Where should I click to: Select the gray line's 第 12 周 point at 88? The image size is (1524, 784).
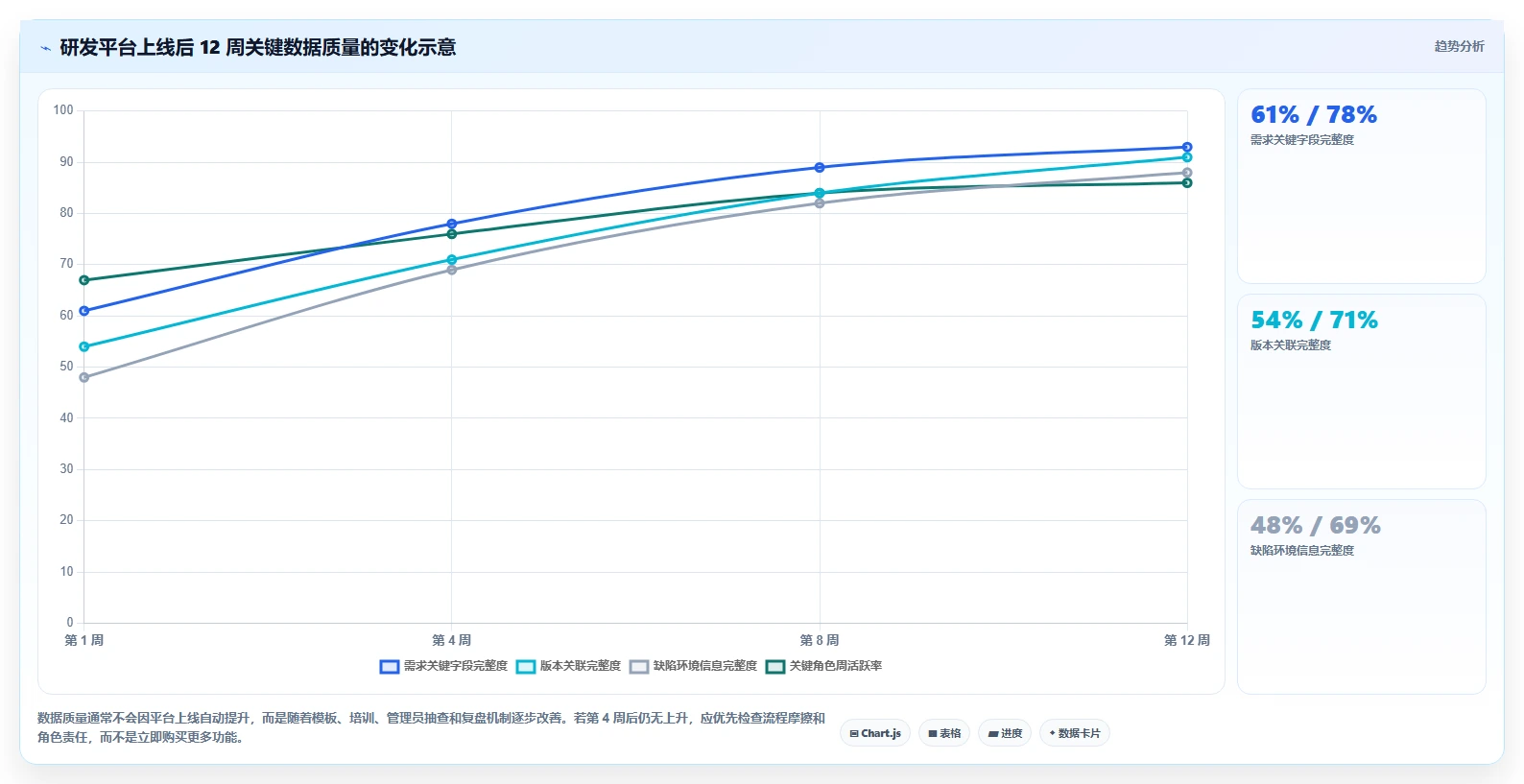click(x=1187, y=173)
